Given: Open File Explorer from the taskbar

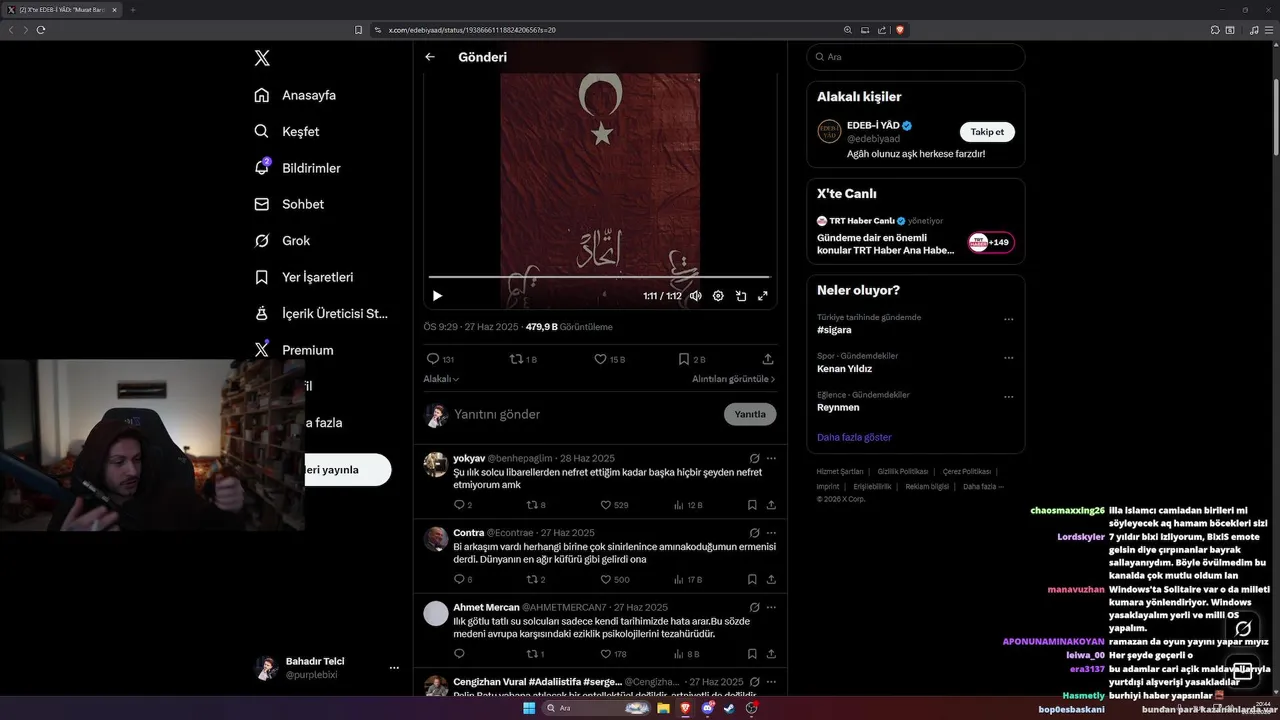Looking at the screenshot, I should [x=663, y=708].
